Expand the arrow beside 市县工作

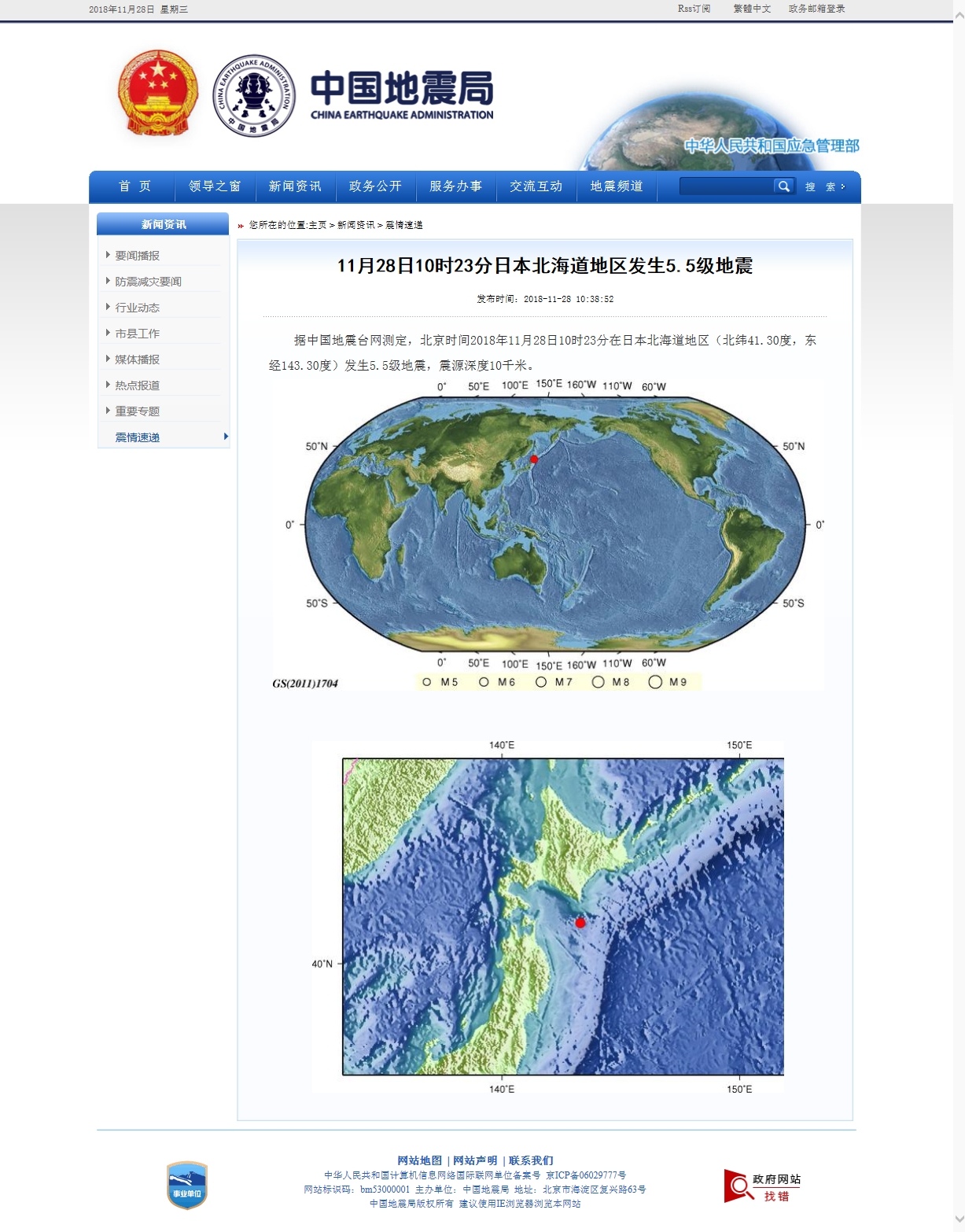pyautogui.click(x=108, y=333)
